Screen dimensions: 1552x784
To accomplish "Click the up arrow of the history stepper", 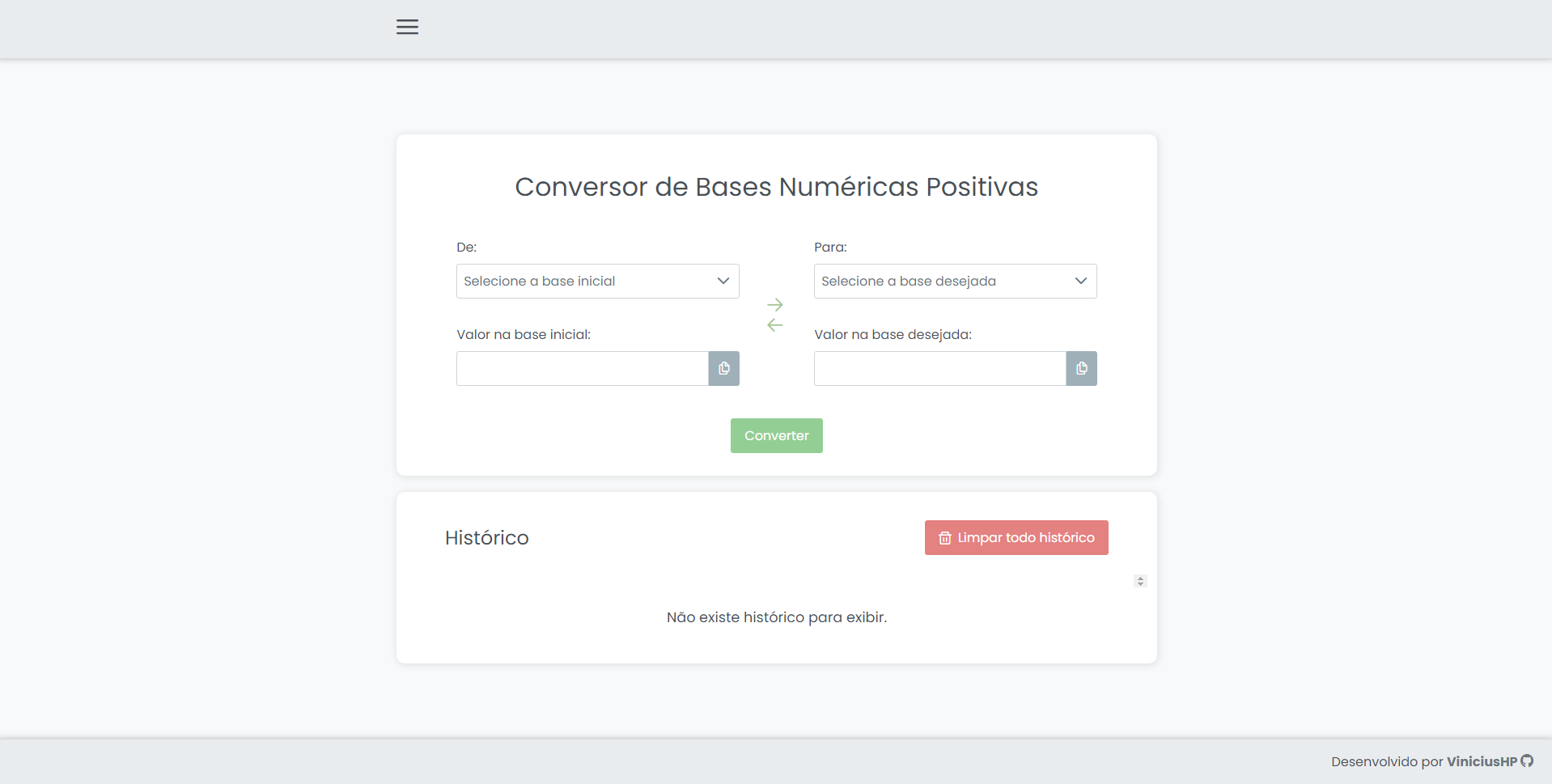I will tap(1140, 578).
